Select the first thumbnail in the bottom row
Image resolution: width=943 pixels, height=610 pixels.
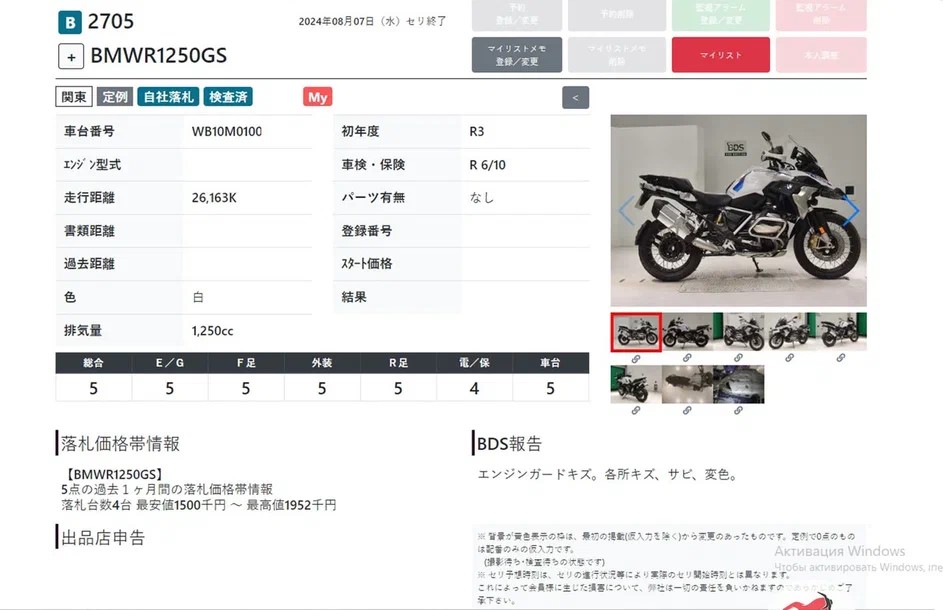click(636, 384)
